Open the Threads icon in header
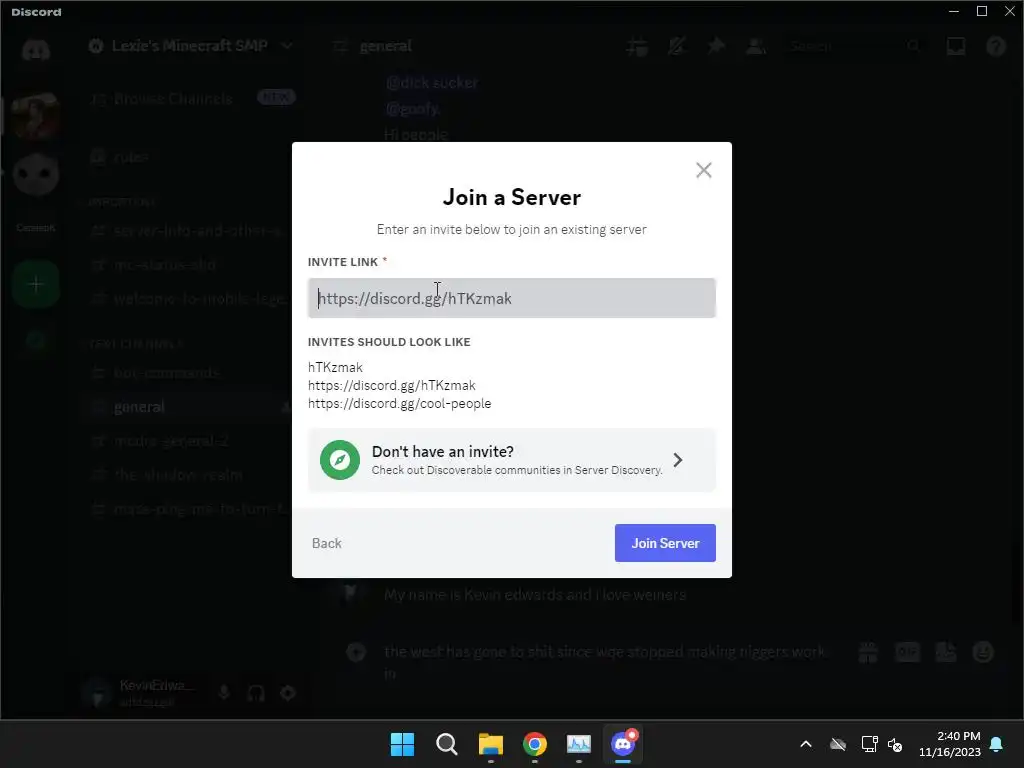Screen dimensions: 1024x768 tap(637, 46)
